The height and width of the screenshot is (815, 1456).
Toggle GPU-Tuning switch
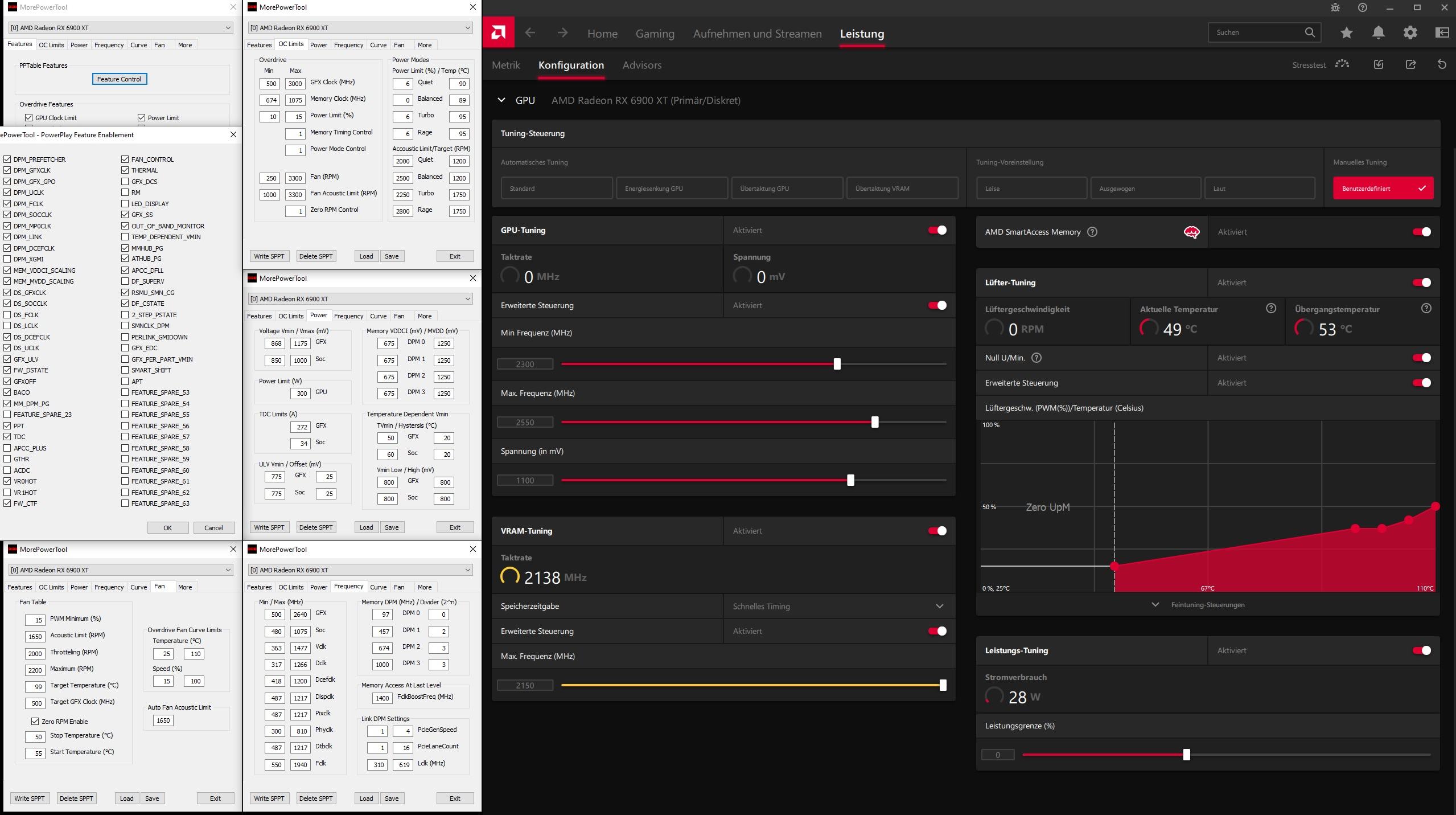tap(937, 230)
